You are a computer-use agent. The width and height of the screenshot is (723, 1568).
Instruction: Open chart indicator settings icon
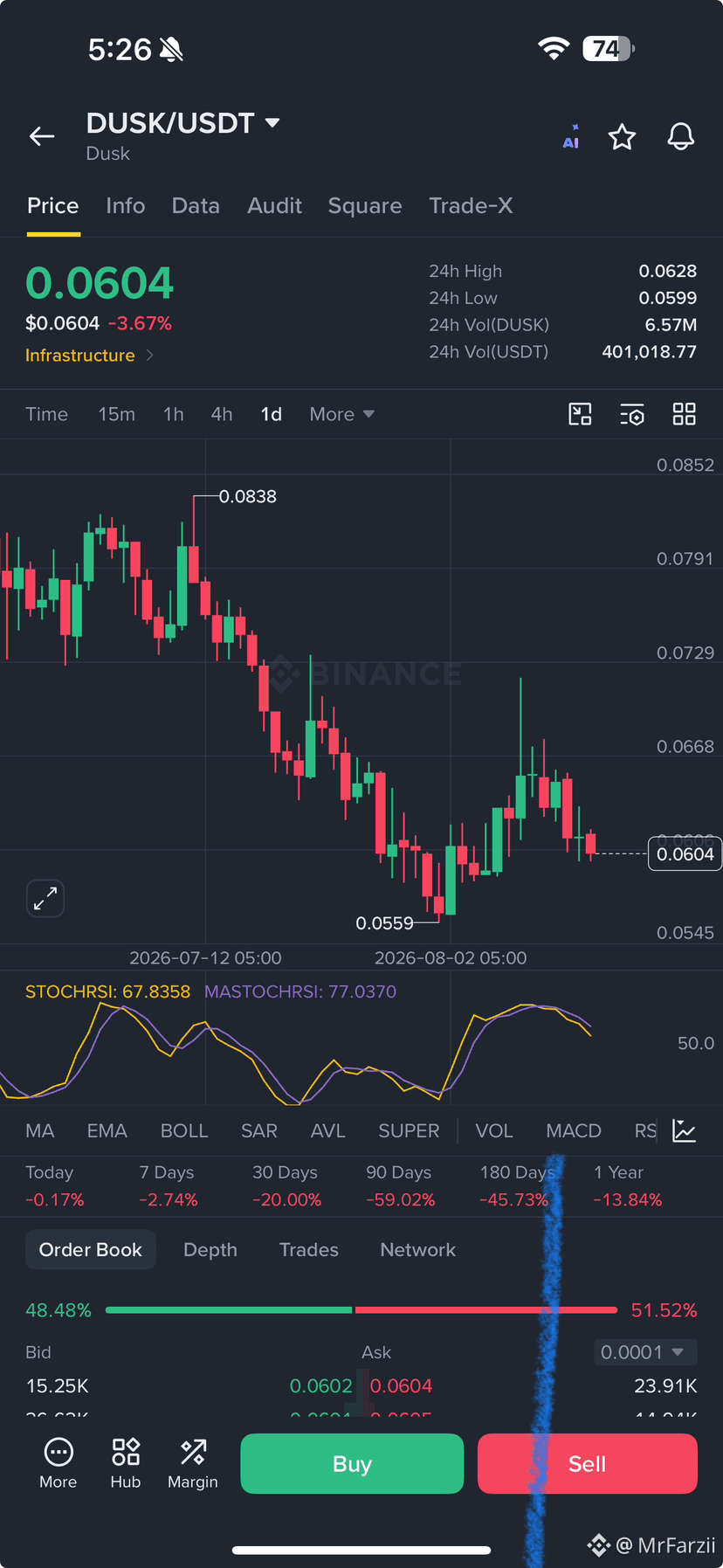632,414
